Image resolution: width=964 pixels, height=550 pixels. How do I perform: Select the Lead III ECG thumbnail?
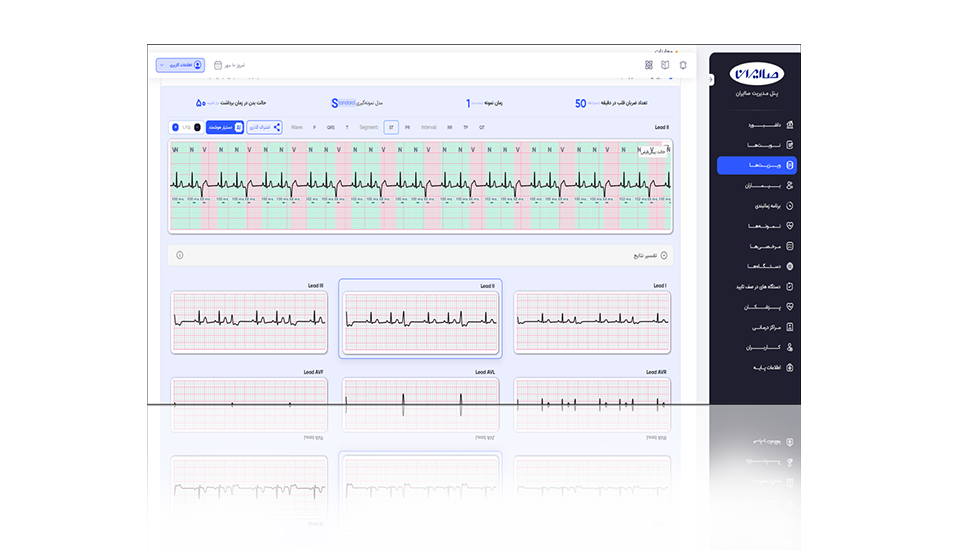click(x=249, y=322)
